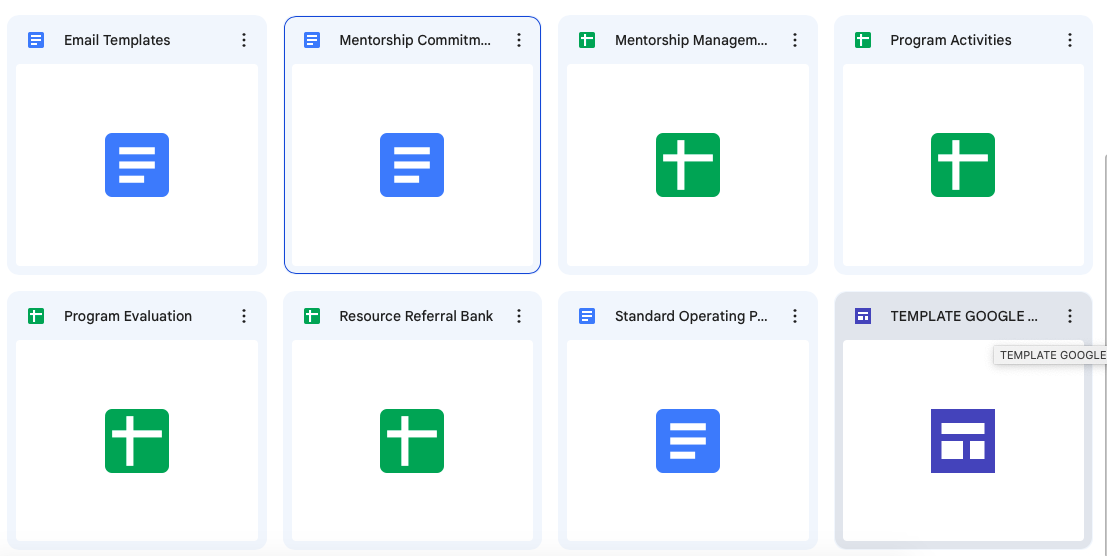Open the Email Templates preview thumbnail
The height and width of the screenshot is (556, 1107).
[x=137, y=165]
